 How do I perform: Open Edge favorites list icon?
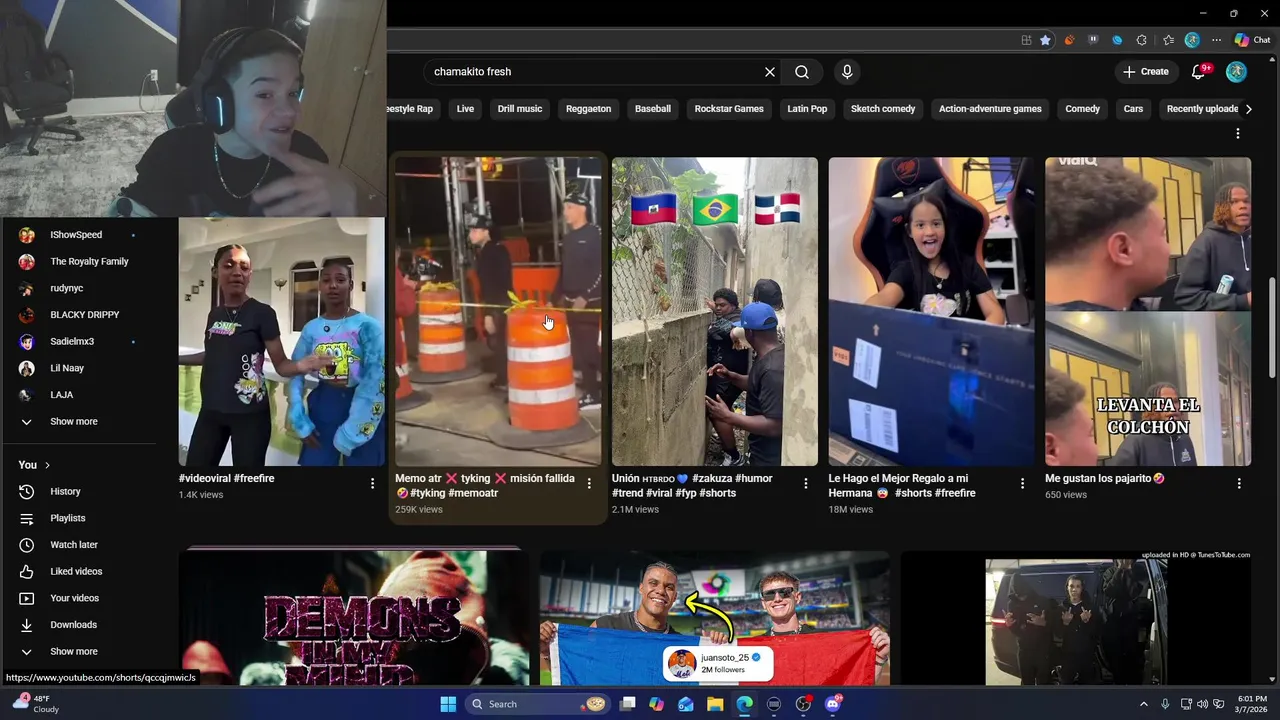pyautogui.click(x=1168, y=40)
